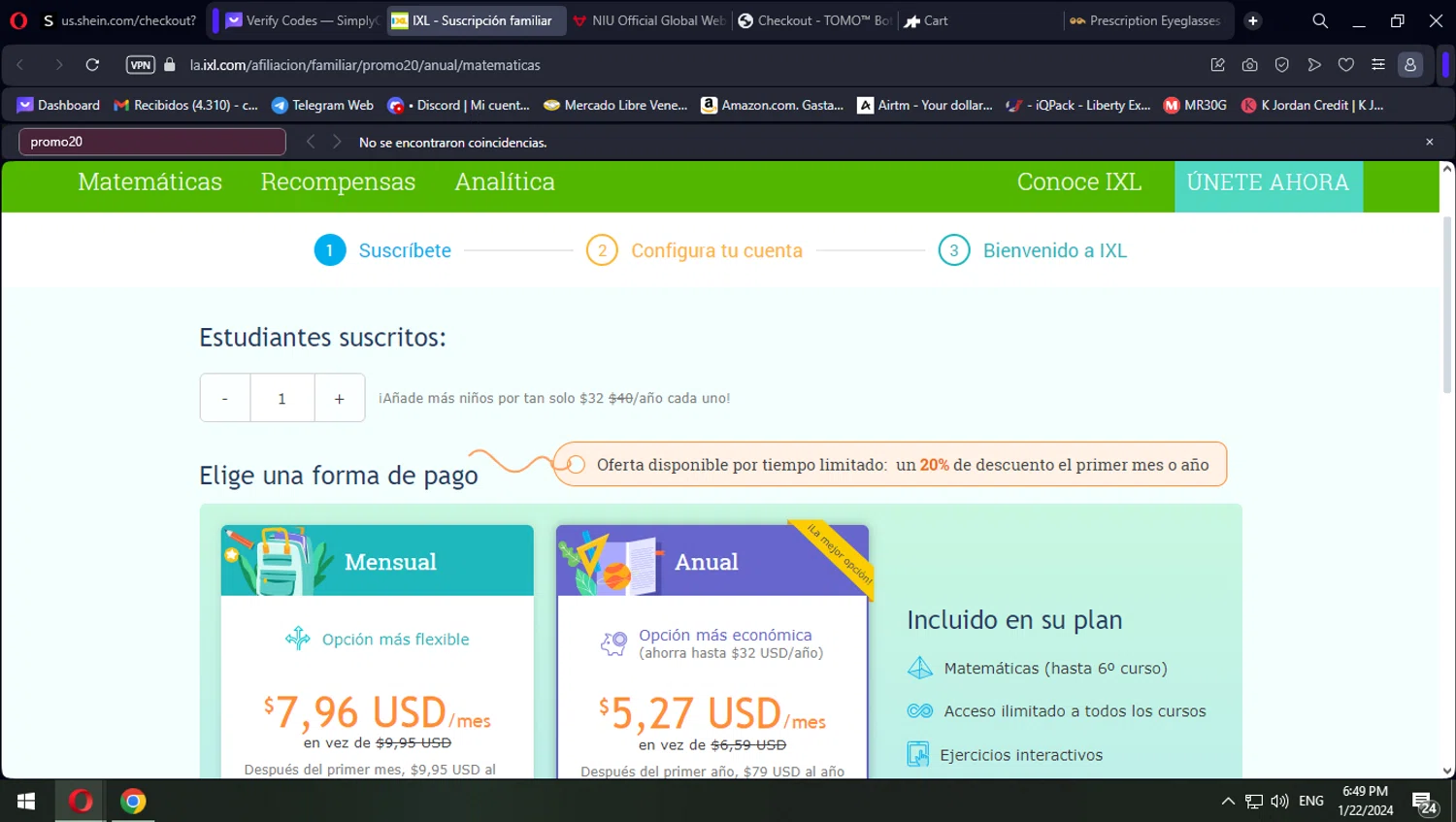
Task: Click the unlimited access infinity icon
Action: (919, 711)
